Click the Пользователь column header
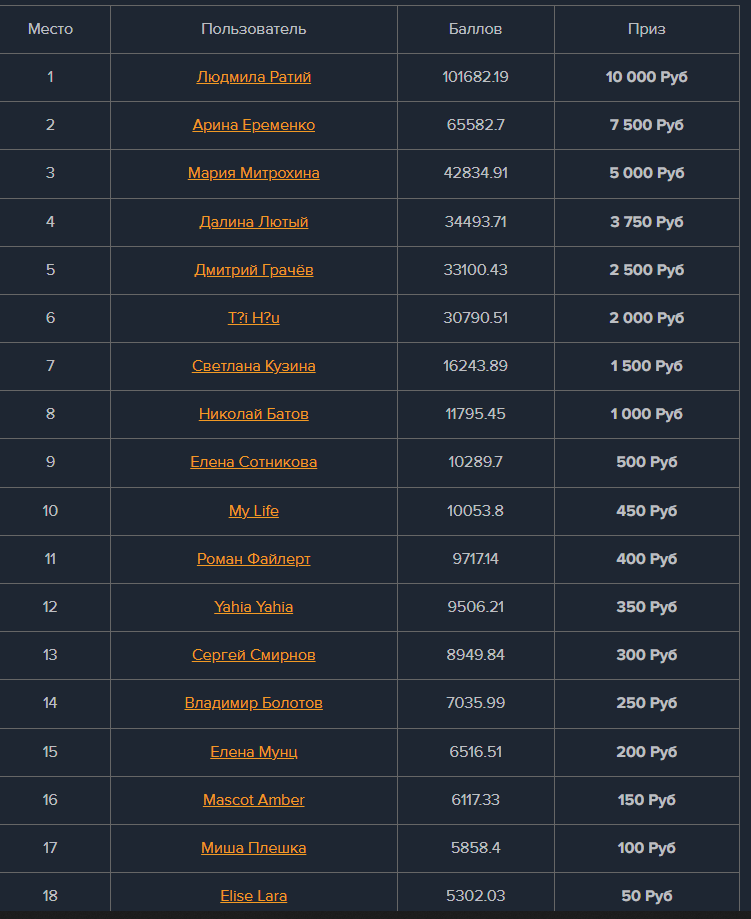The image size is (751, 919). 254,29
